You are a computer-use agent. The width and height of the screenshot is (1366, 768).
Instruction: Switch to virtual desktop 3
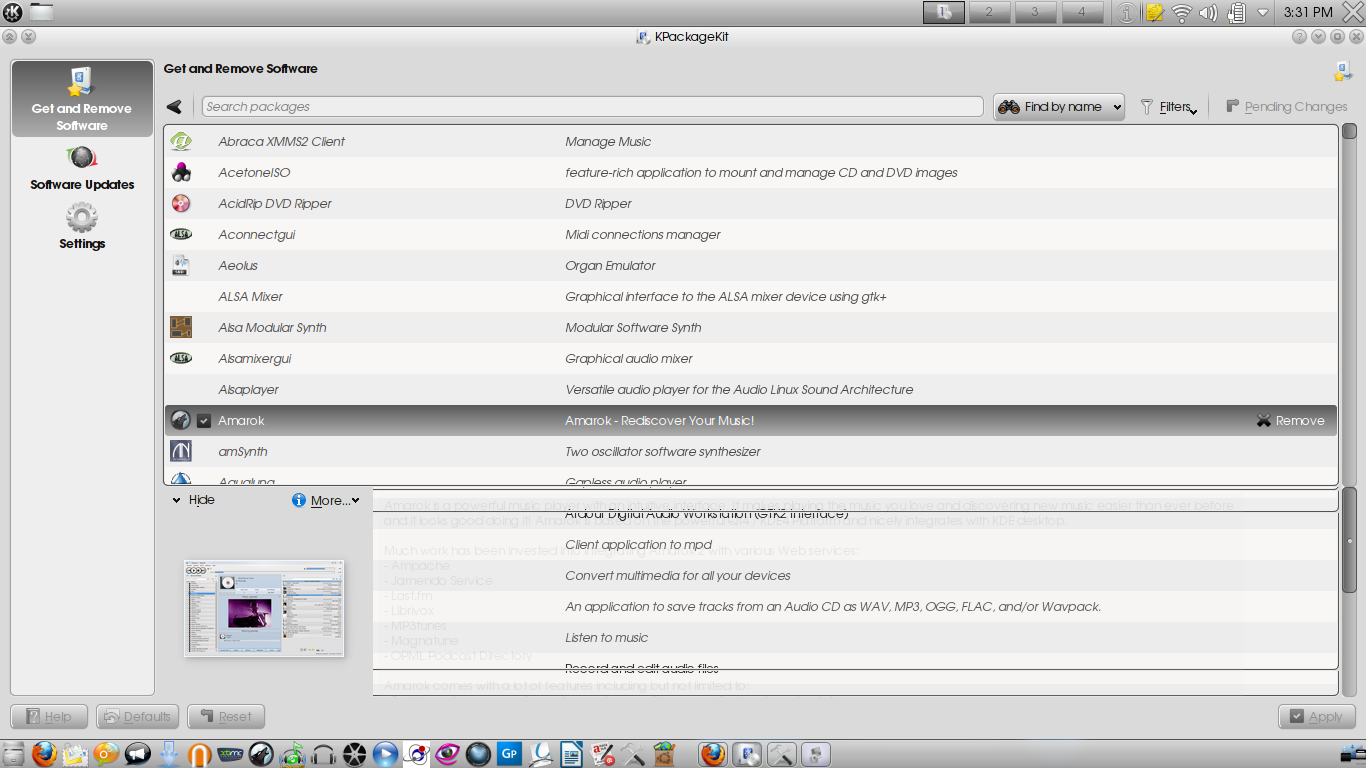click(1035, 12)
